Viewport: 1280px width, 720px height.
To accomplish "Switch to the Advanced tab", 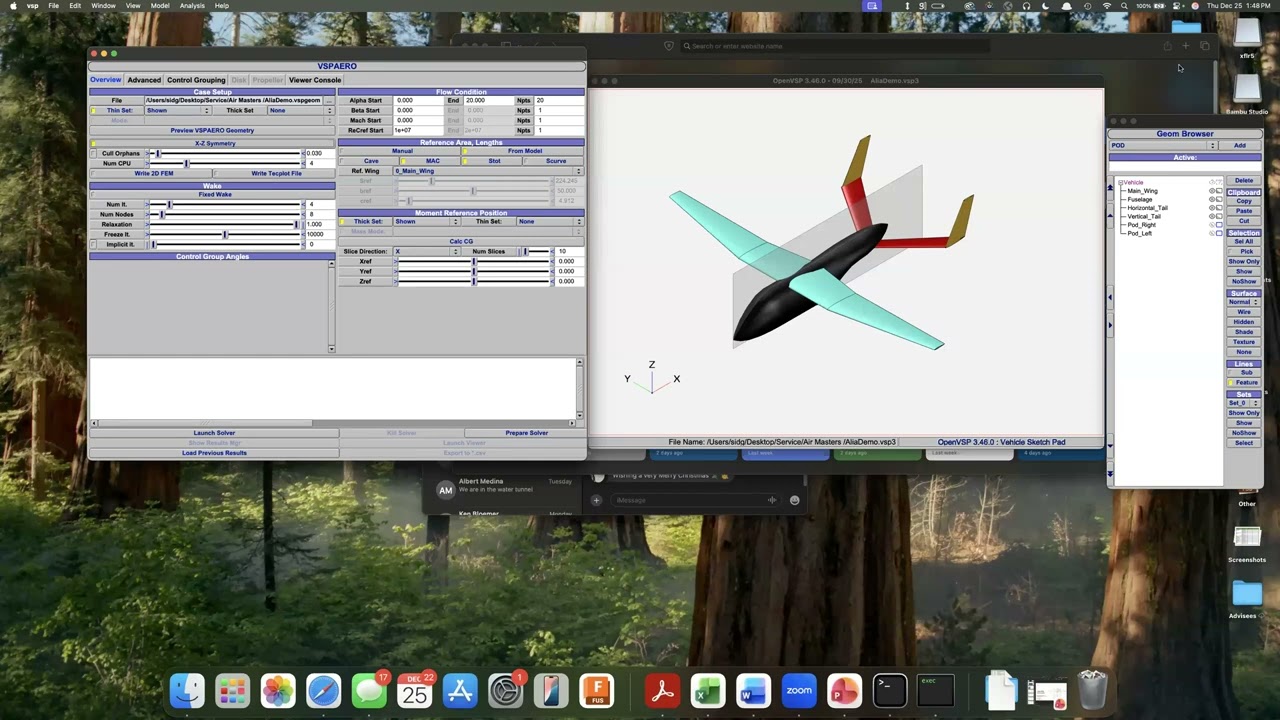I will click(x=144, y=80).
